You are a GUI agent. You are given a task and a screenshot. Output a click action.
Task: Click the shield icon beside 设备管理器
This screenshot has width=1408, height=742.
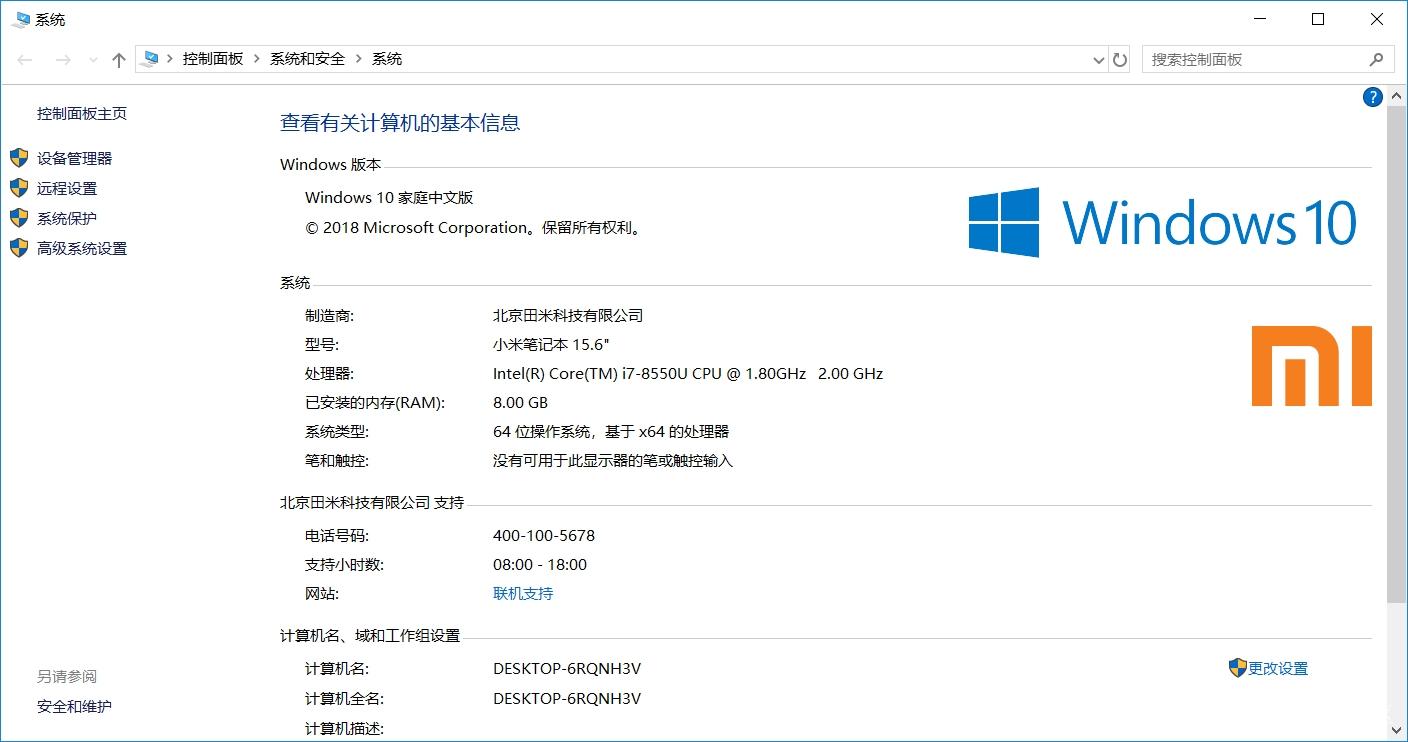[x=18, y=158]
